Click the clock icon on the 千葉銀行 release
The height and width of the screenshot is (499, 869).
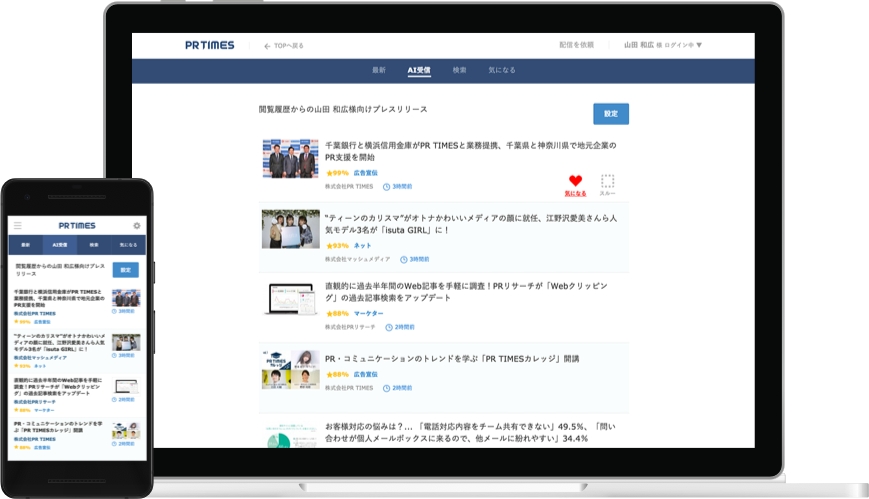point(386,187)
